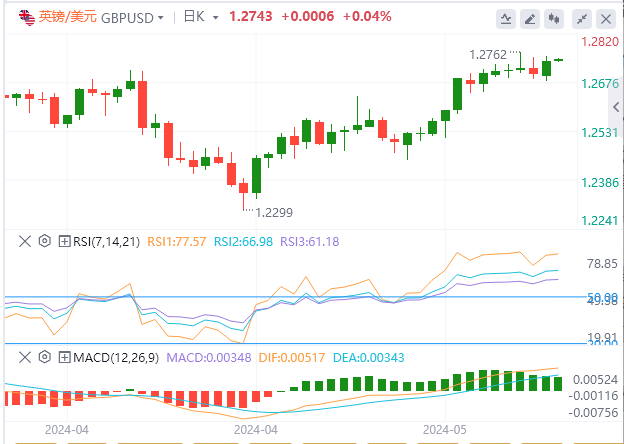Expand the MACD panel plus icon

64,357
